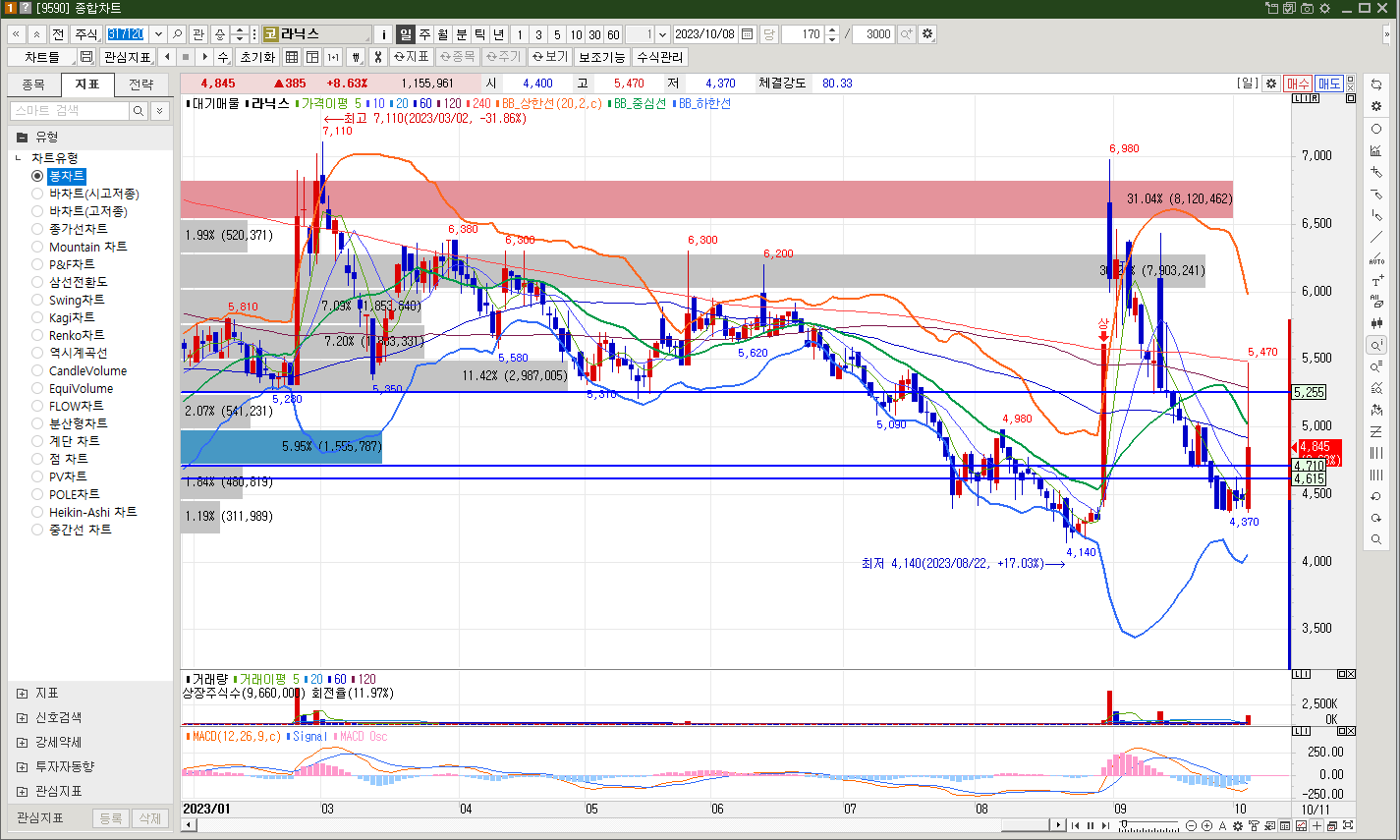Click the fullscreen expand icon at bottom right
This screenshot has width=1400, height=840.
(1348, 825)
